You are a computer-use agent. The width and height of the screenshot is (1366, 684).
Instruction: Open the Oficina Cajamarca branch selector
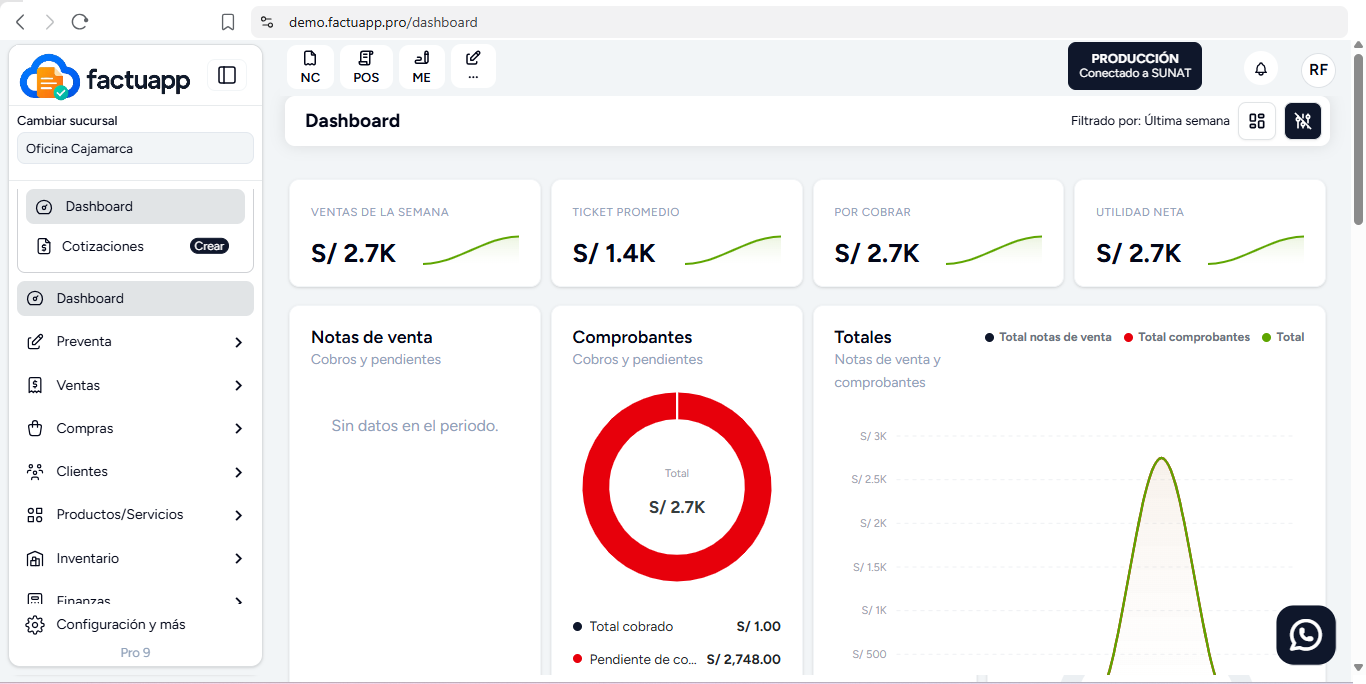[x=135, y=148]
